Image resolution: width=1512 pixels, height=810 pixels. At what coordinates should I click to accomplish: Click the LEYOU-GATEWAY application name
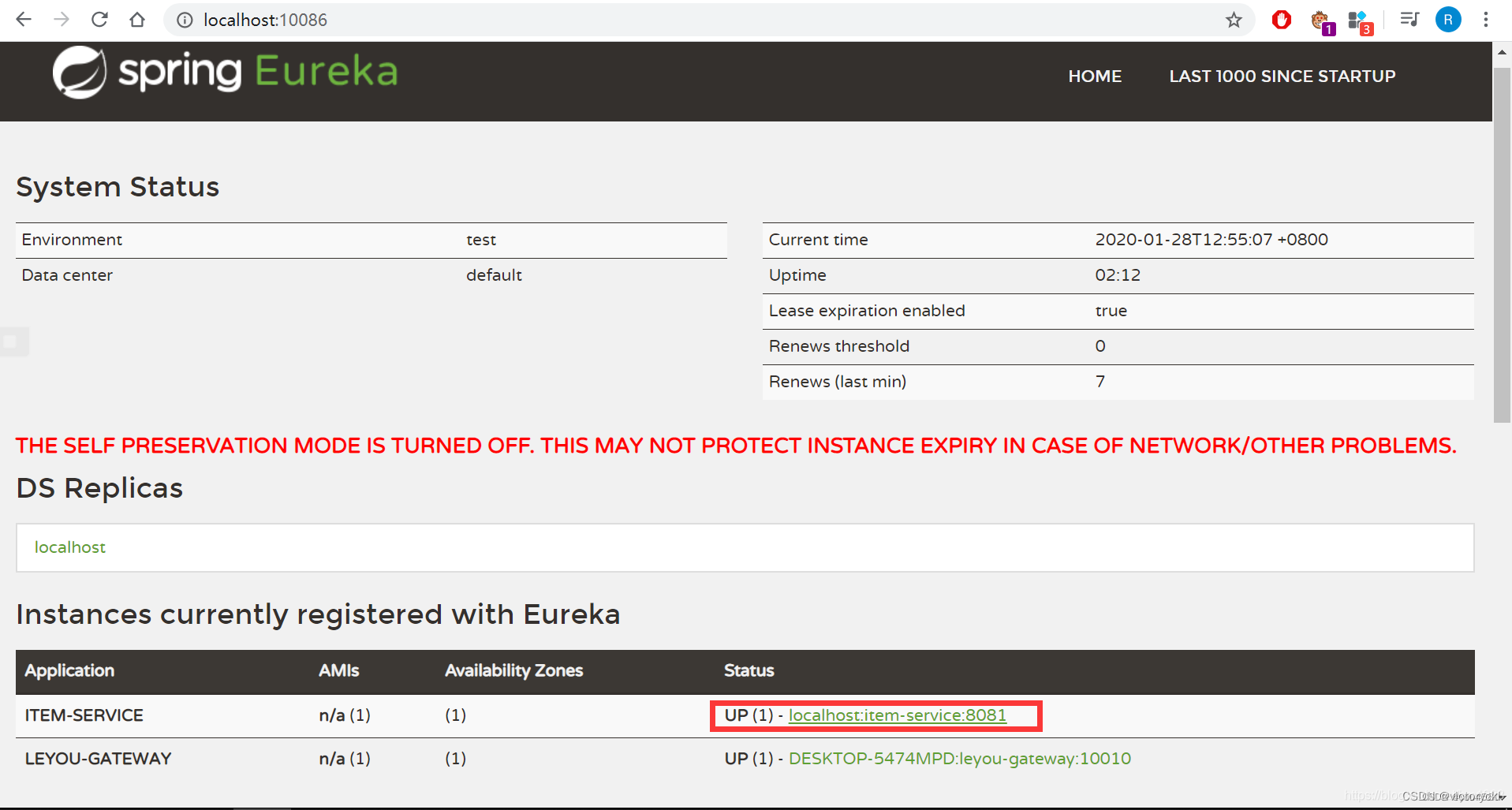point(98,759)
